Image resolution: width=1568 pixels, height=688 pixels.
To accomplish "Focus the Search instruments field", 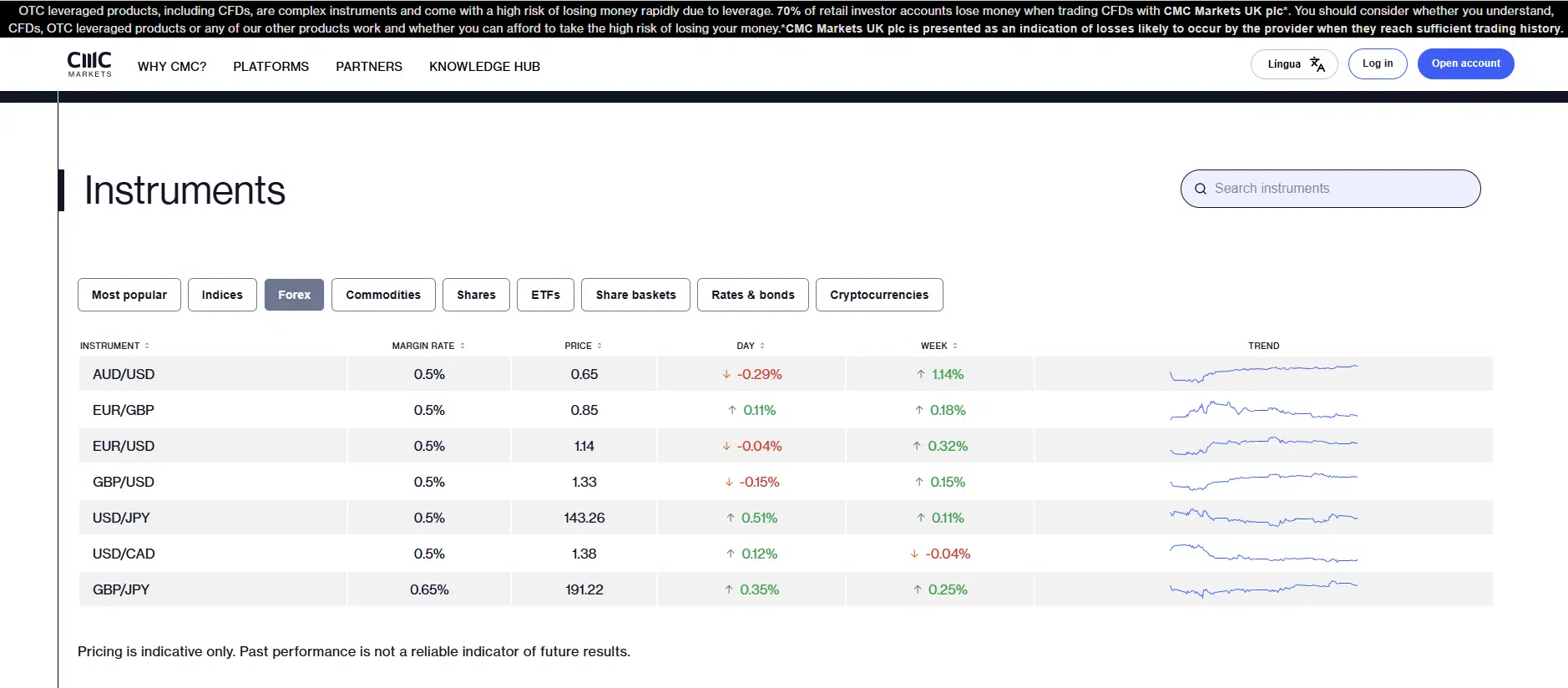I will [1331, 189].
